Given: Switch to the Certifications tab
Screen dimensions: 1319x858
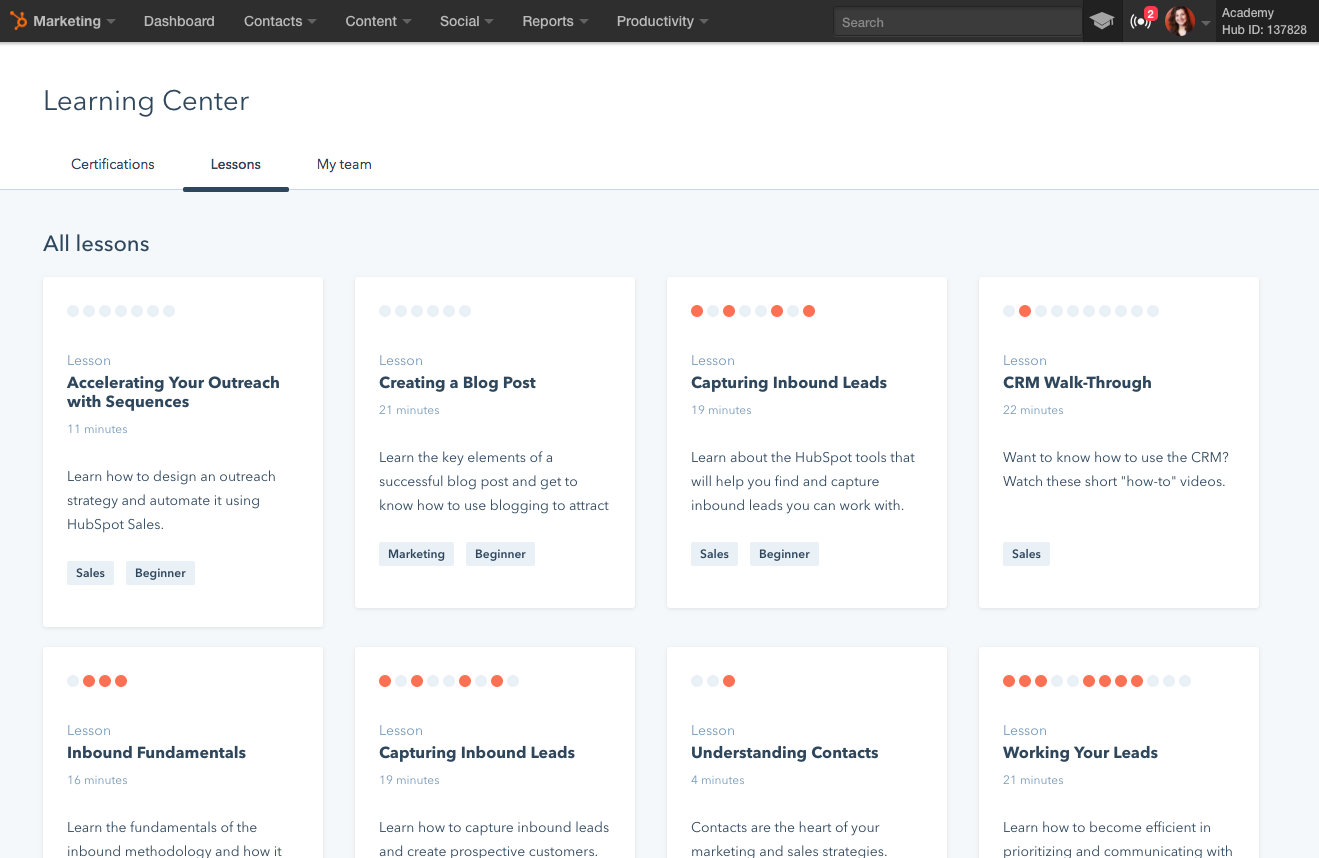Looking at the screenshot, I should point(113,164).
